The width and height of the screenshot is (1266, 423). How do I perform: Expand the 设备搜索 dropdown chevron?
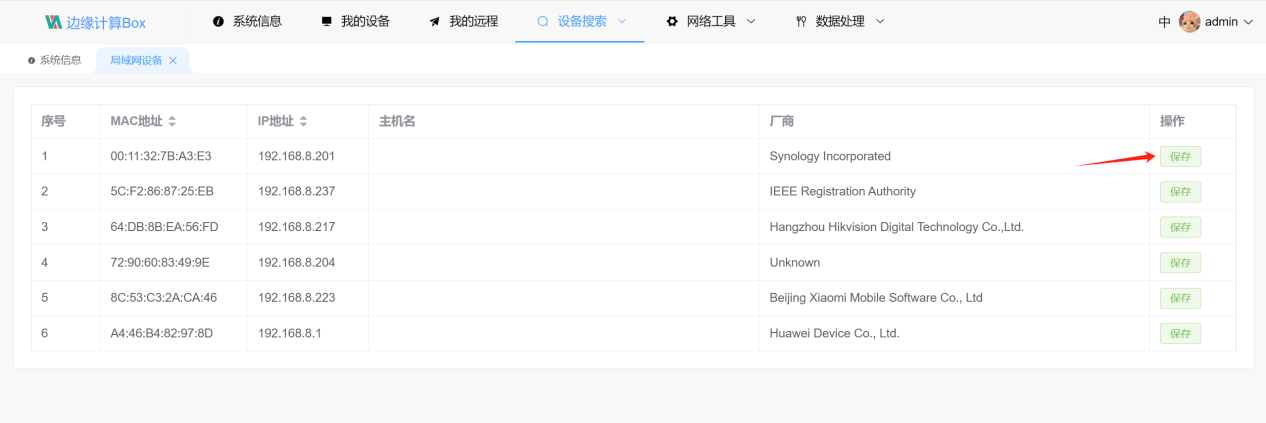(x=622, y=21)
